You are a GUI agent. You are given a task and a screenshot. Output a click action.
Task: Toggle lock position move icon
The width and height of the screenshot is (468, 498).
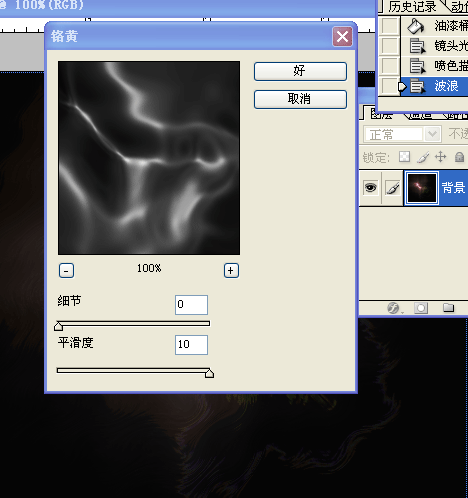pyautogui.click(x=441, y=156)
